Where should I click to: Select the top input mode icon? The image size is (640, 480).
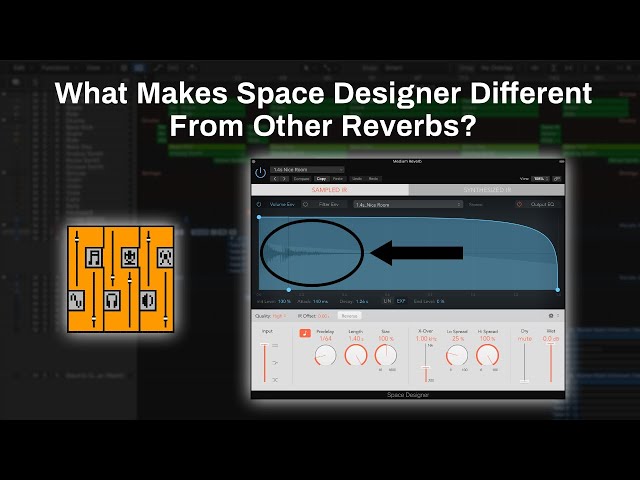point(275,346)
